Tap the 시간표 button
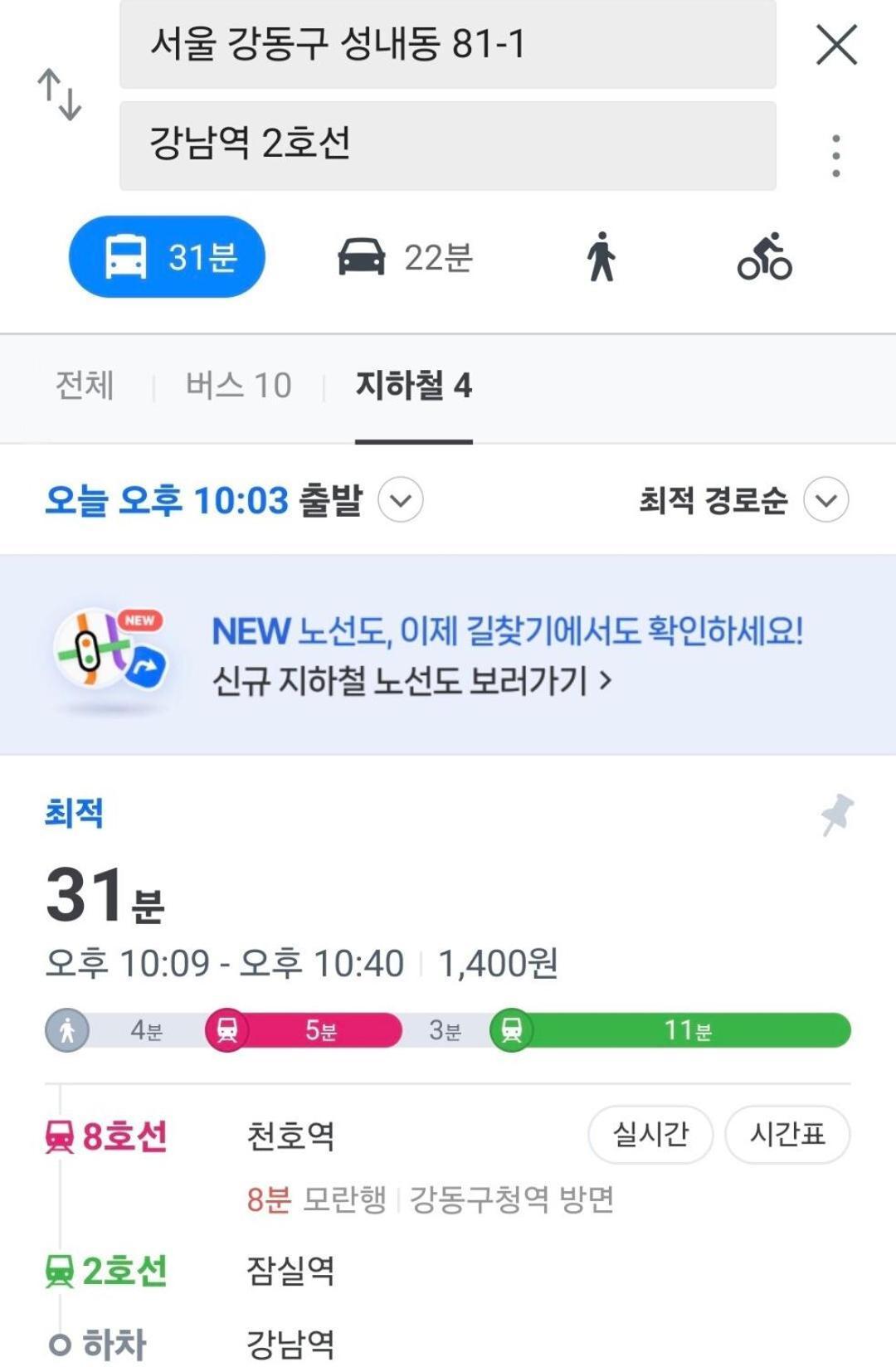This screenshot has width=896, height=1367. click(787, 1134)
